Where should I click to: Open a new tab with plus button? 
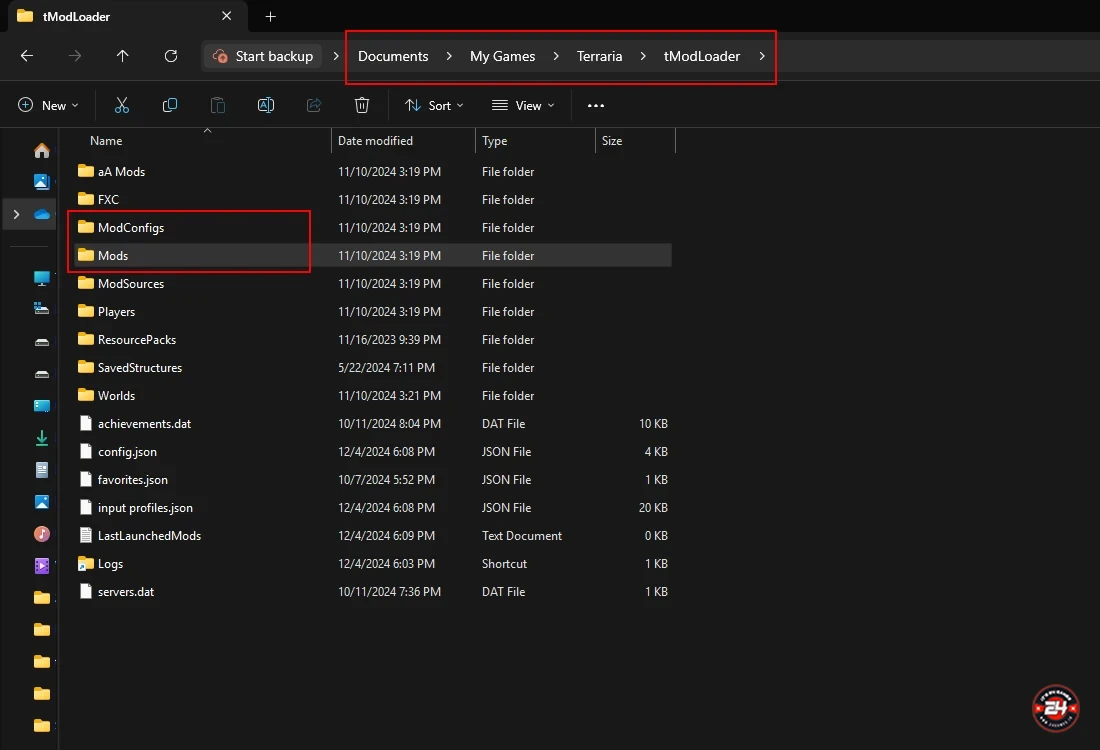point(270,16)
